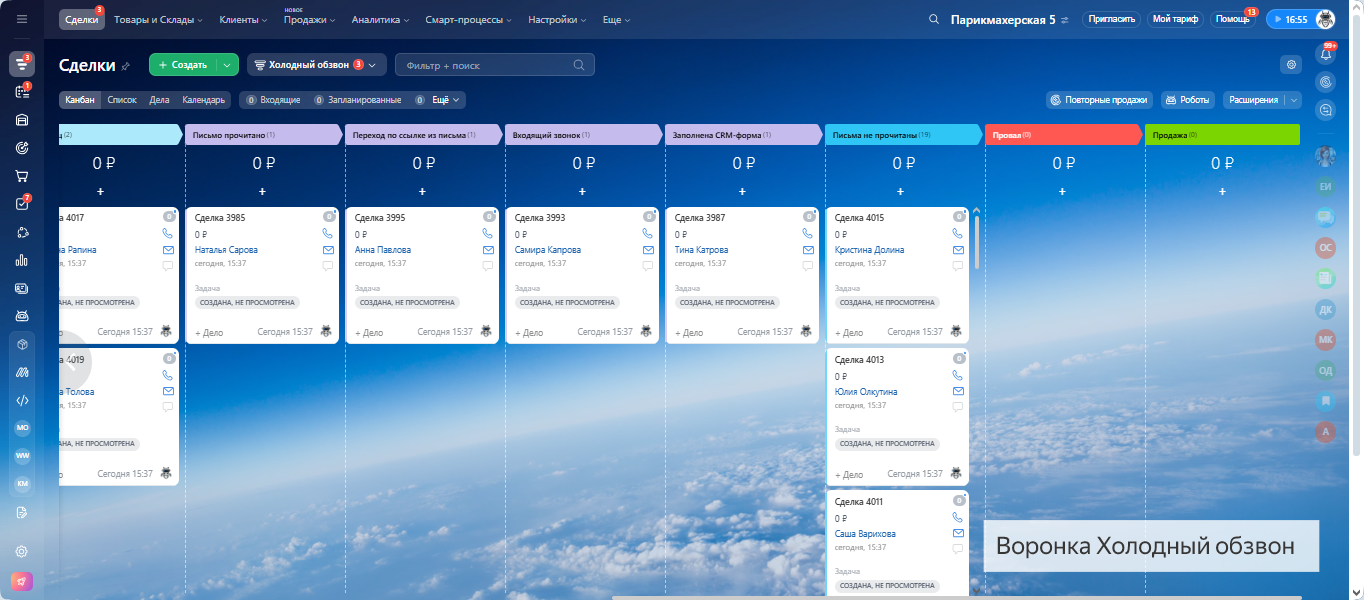The width and height of the screenshot is (1364, 600).
Task: Click workspace switch icon beside Парикмахерская 5
Action: [x=1065, y=20]
